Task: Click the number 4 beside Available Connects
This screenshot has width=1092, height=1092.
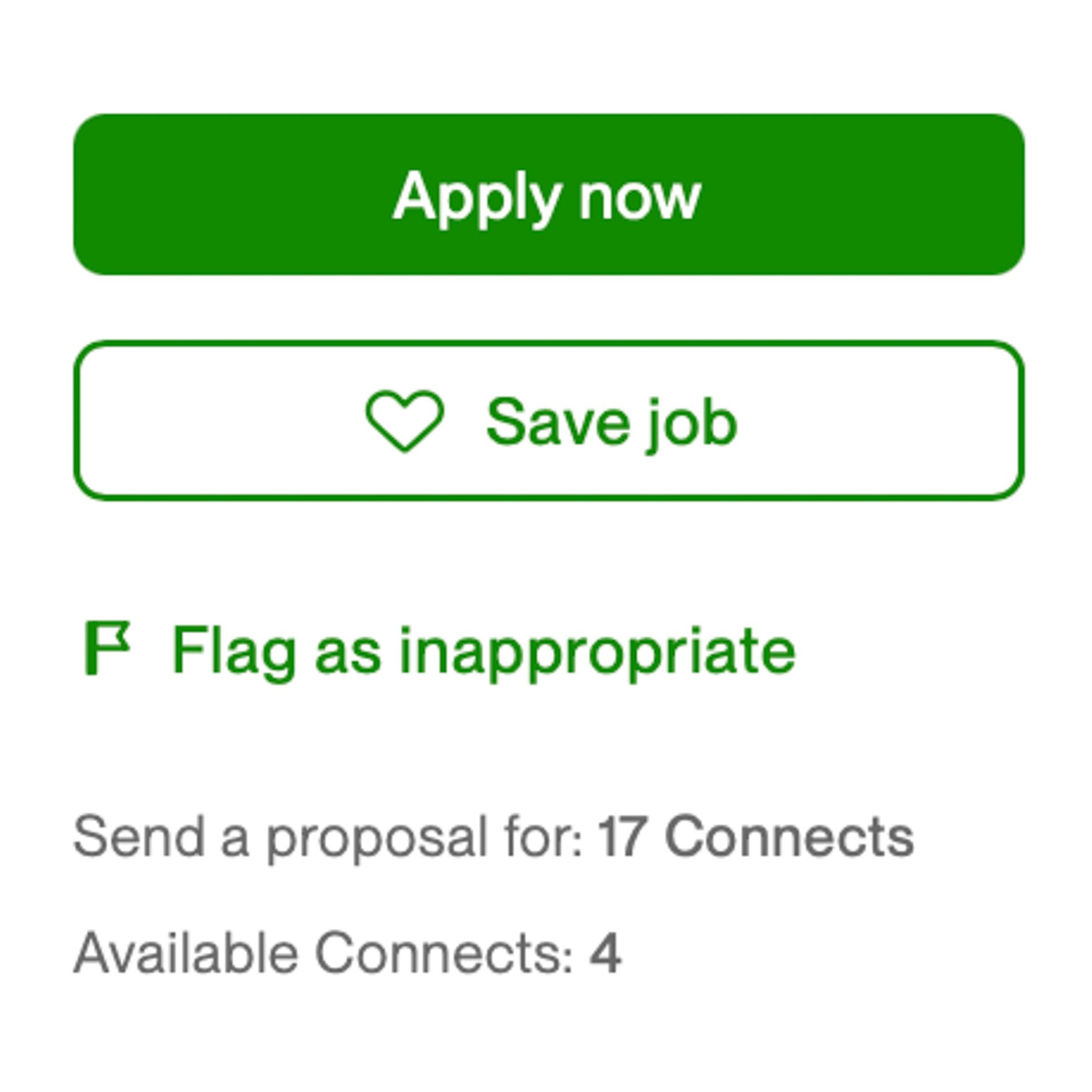Action: (x=605, y=953)
